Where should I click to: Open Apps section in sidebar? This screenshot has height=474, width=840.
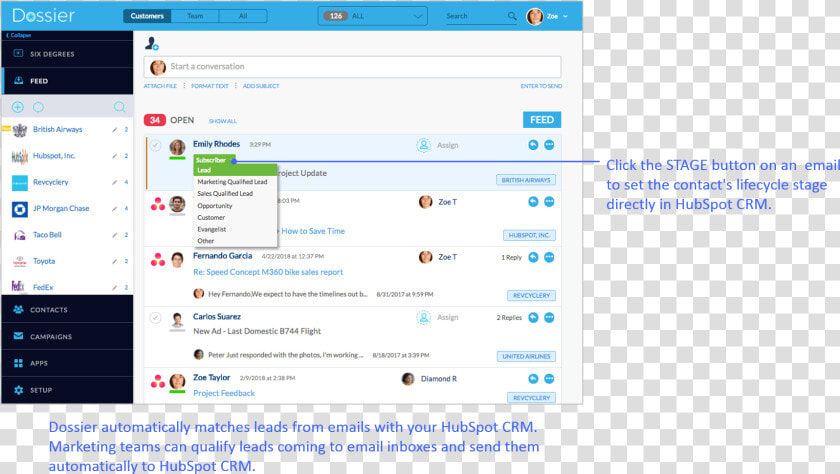[x=68, y=363]
